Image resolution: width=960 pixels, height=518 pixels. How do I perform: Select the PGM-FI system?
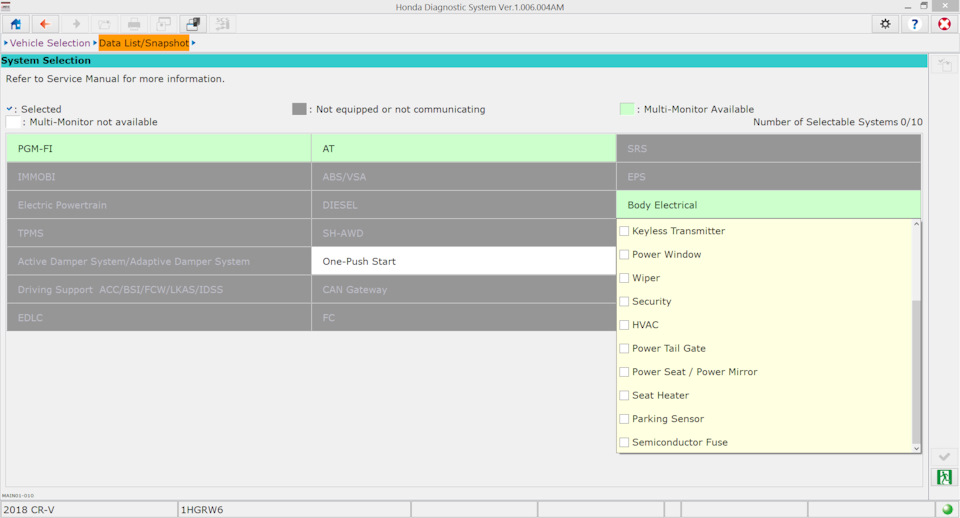(x=159, y=148)
